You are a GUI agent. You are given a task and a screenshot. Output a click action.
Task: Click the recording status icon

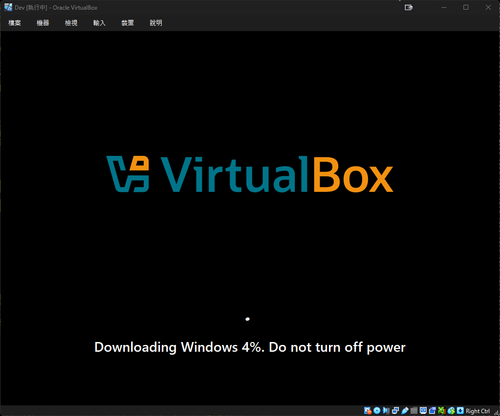pos(432,411)
